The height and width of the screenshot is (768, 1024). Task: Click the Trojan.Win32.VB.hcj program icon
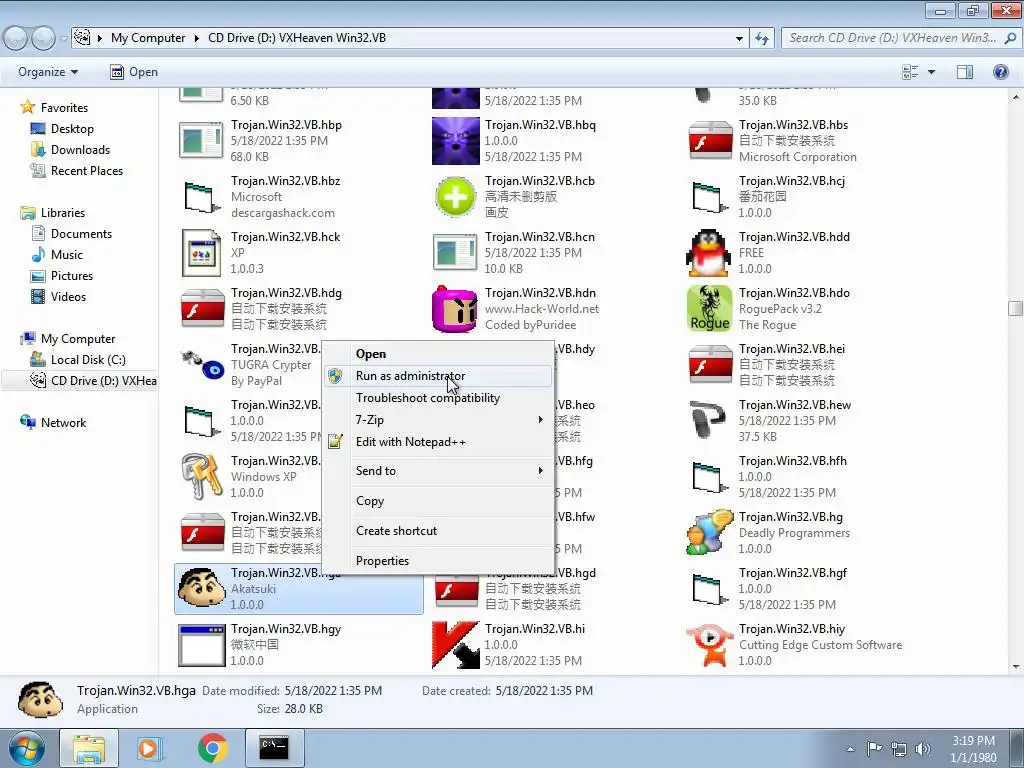(711, 197)
